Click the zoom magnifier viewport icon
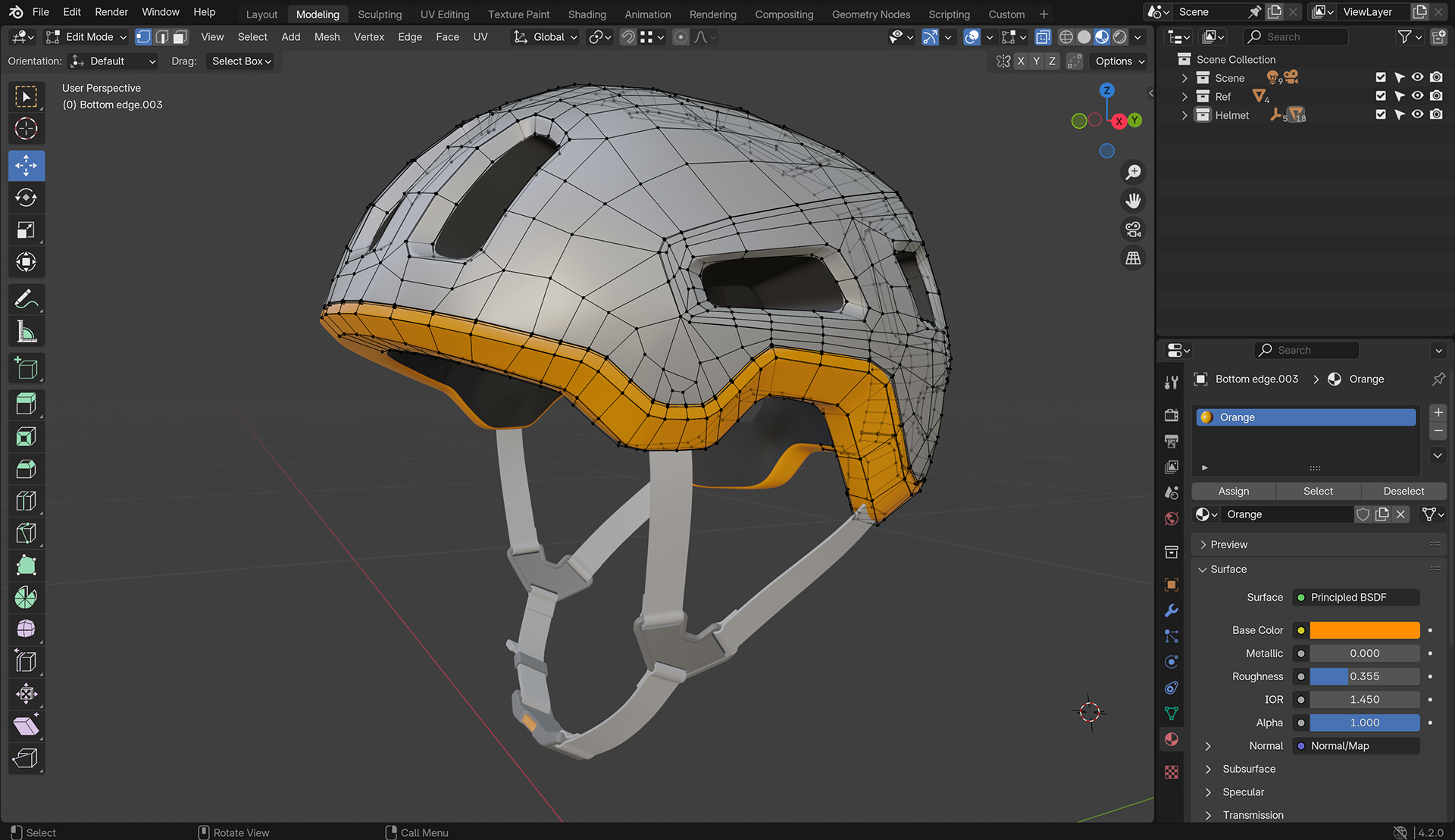 (x=1133, y=173)
